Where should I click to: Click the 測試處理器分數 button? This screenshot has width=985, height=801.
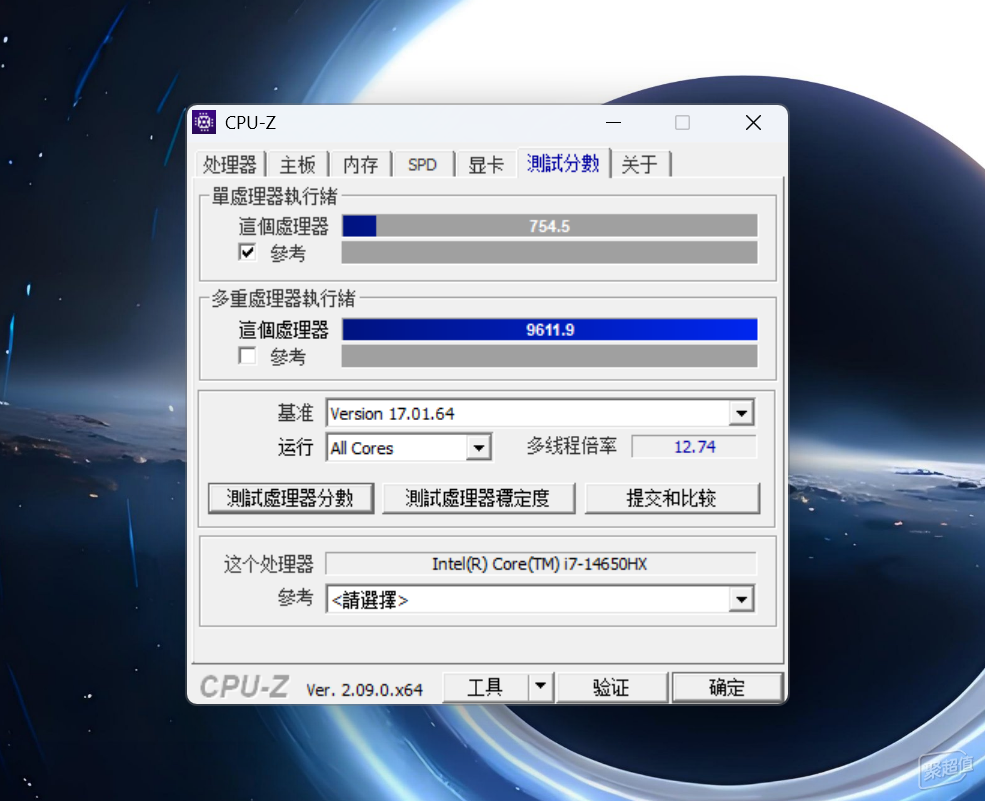point(291,498)
